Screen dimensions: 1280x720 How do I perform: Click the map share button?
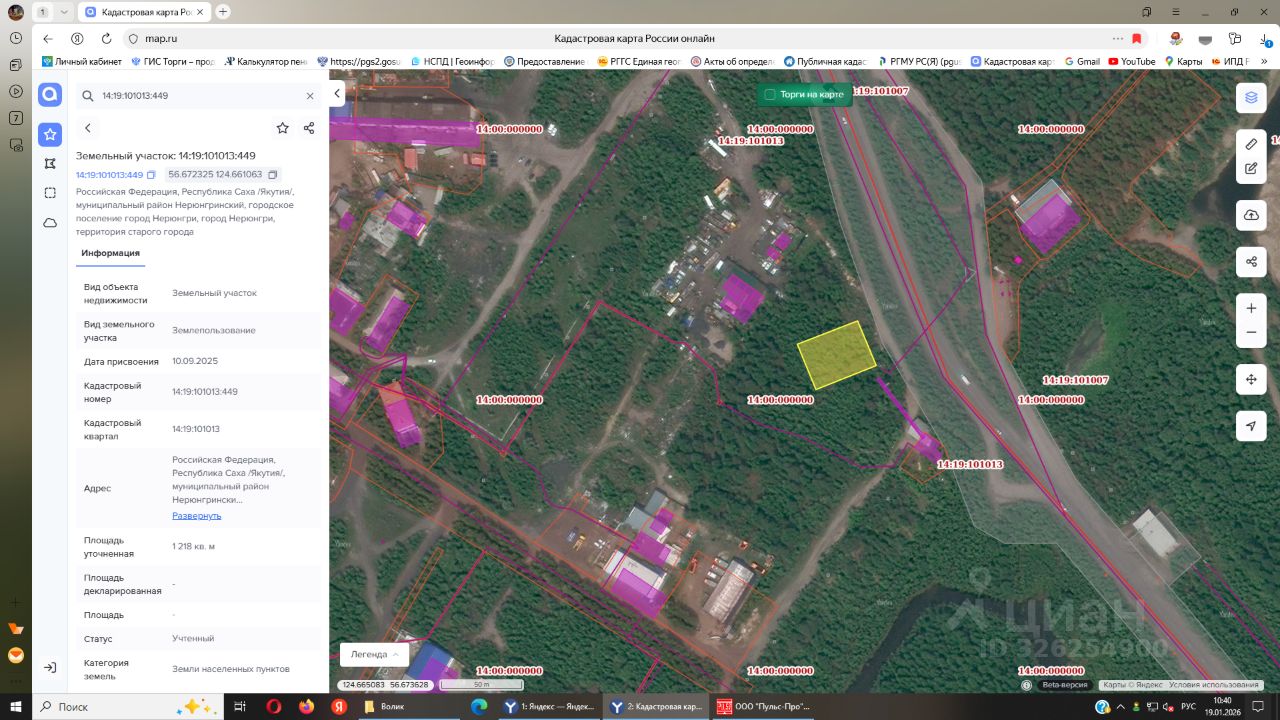pyautogui.click(x=1251, y=263)
